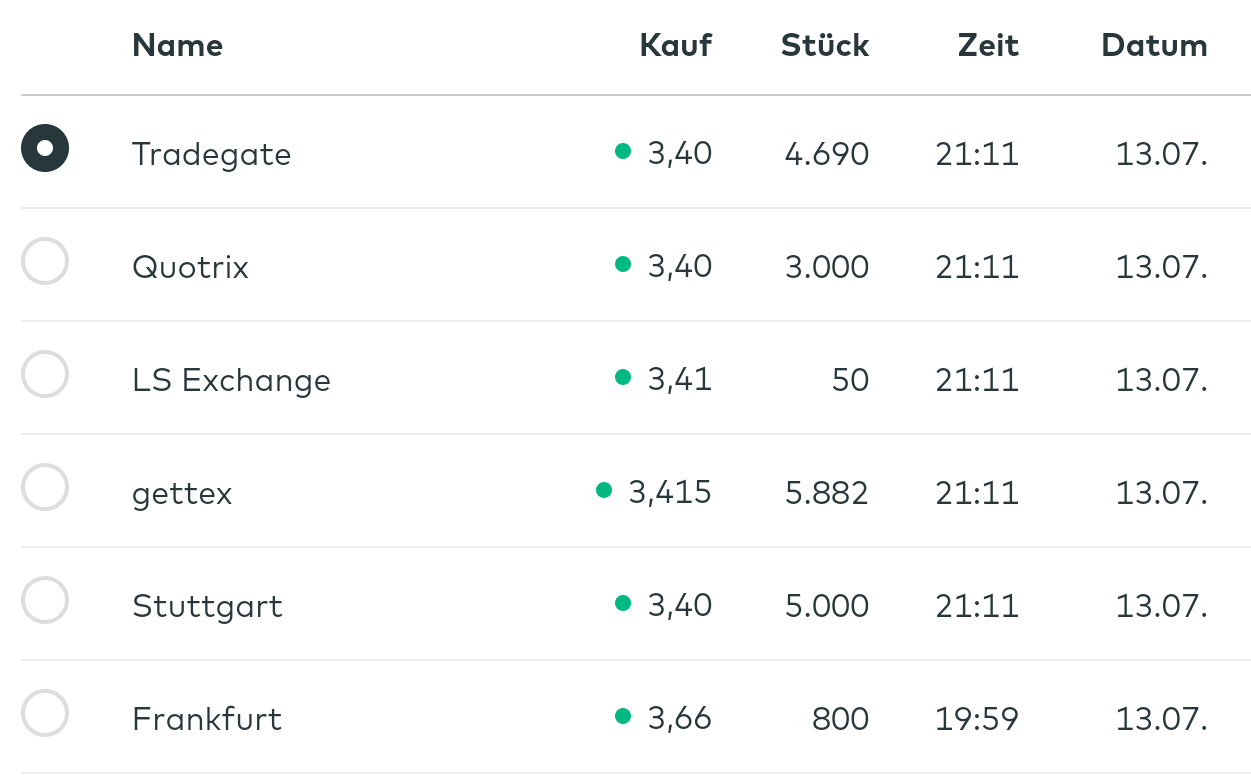Click the Stück column header
Image resolution: width=1251 pixels, height=779 pixels.
[x=824, y=45]
